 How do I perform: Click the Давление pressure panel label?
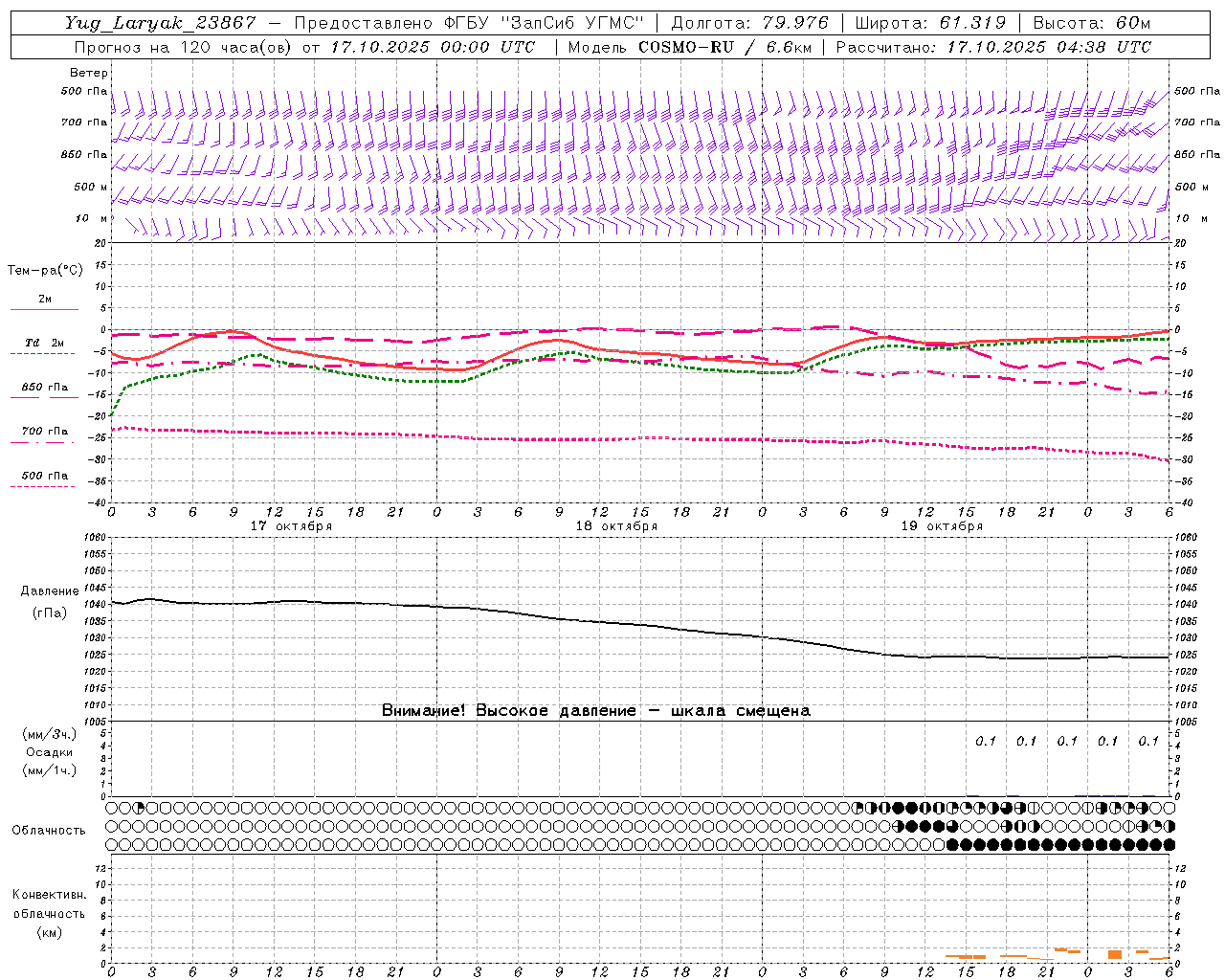tap(50, 591)
